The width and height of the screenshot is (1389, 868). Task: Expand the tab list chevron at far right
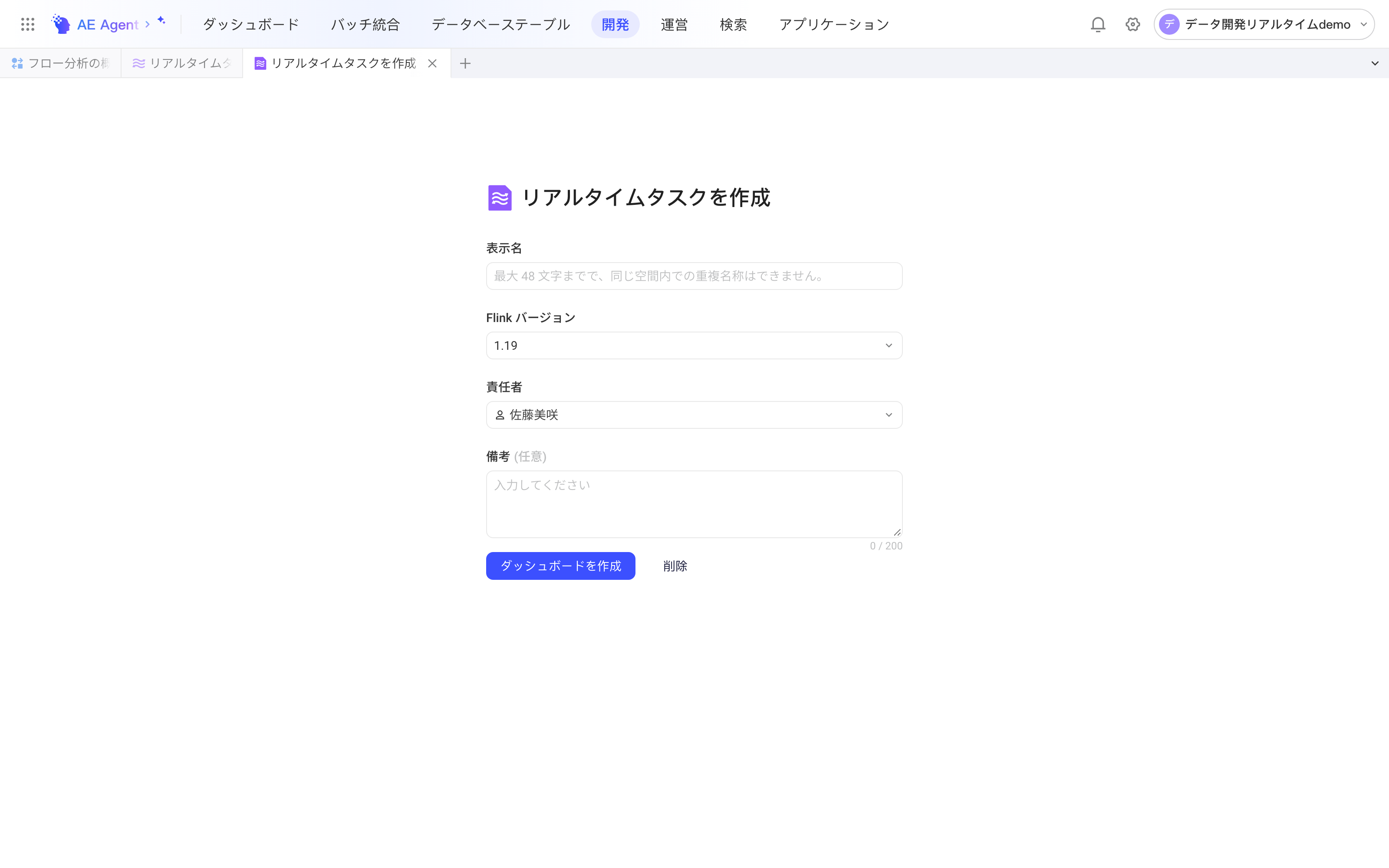1375,63
